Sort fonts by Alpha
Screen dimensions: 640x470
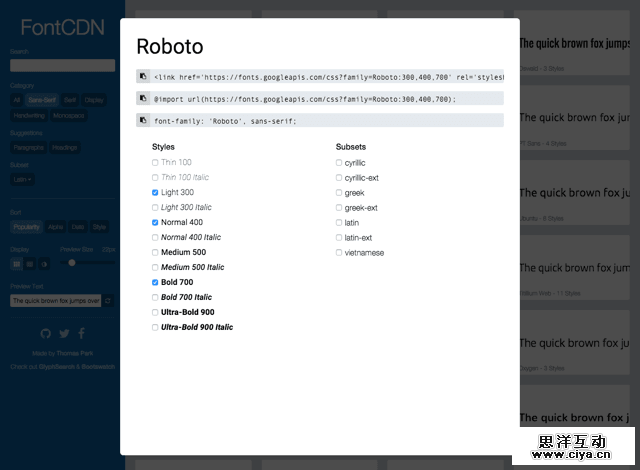click(56, 227)
